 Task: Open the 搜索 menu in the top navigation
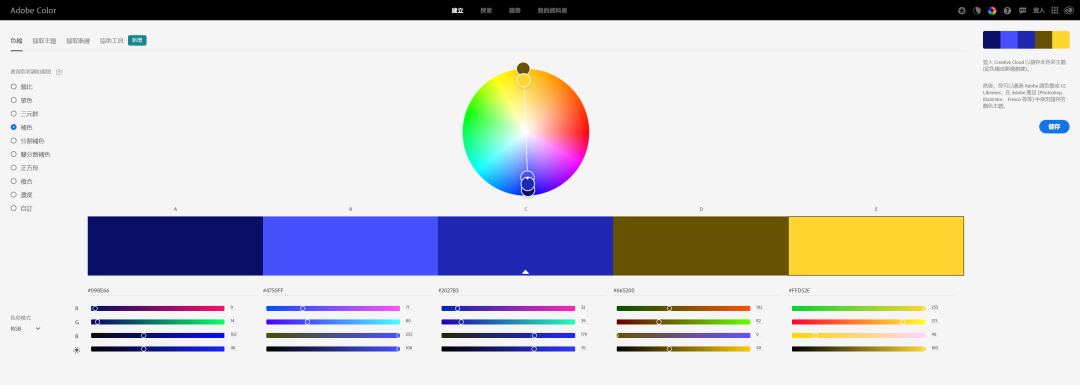(486, 10)
